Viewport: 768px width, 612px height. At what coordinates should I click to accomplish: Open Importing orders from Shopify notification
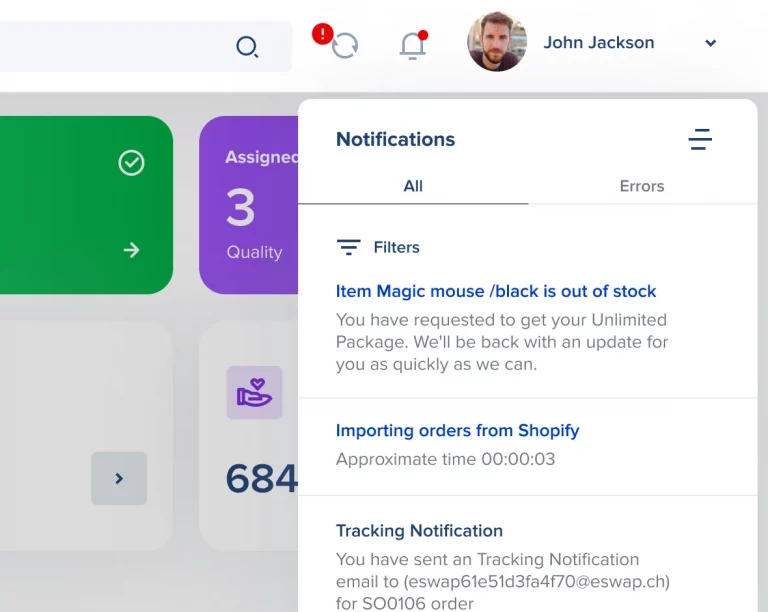tap(457, 430)
